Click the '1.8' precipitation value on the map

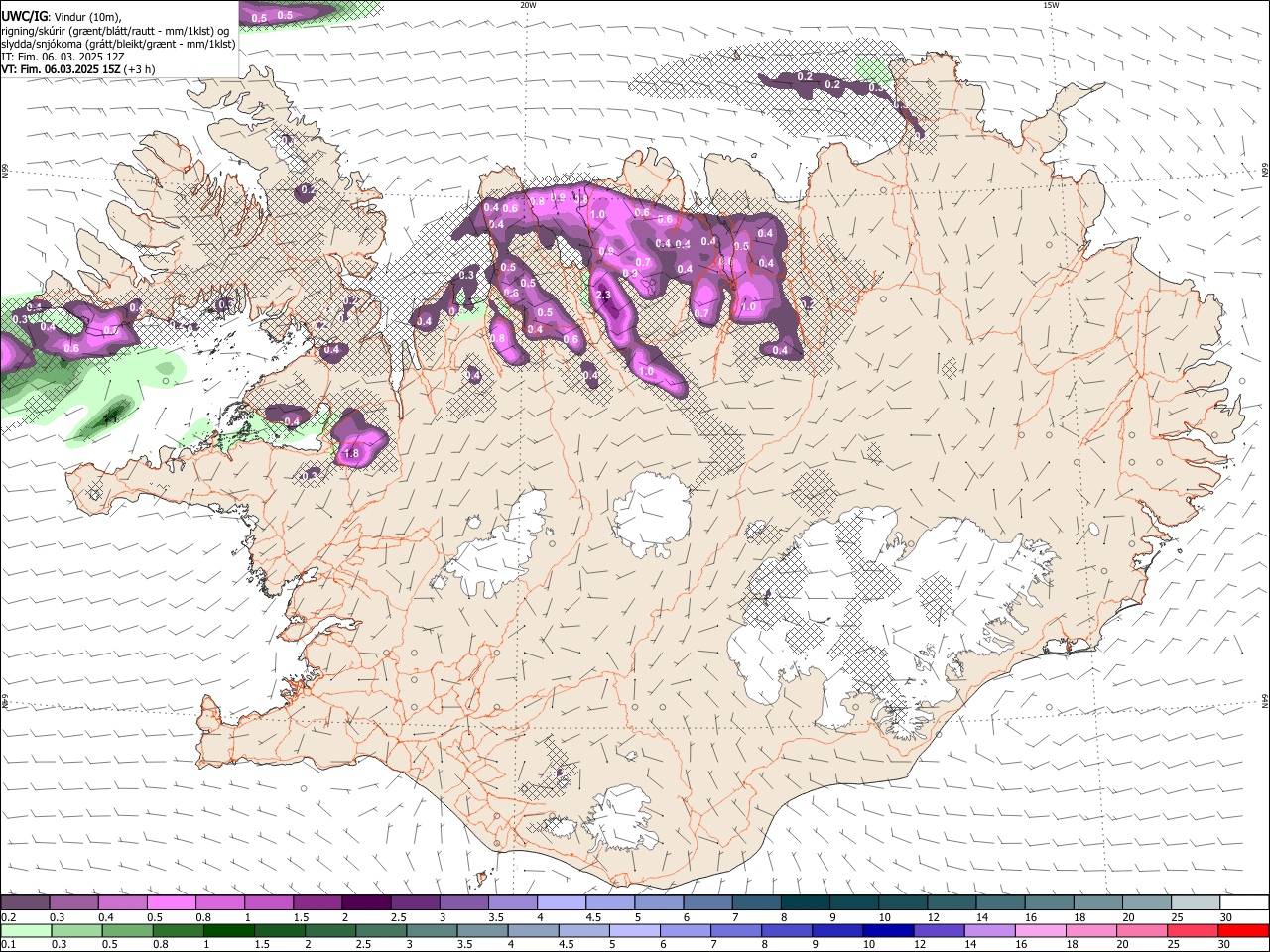click(351, 454)
